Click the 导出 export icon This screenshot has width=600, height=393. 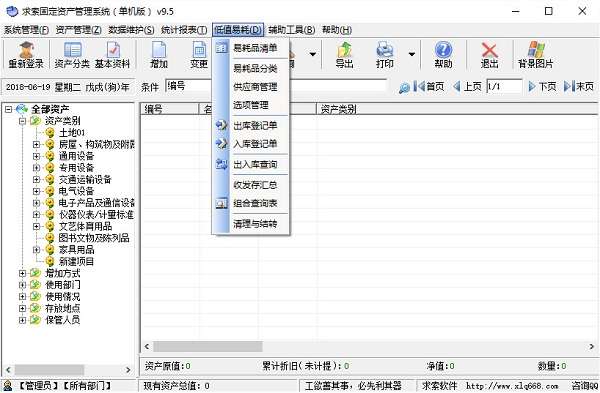(x=344, y=55)
